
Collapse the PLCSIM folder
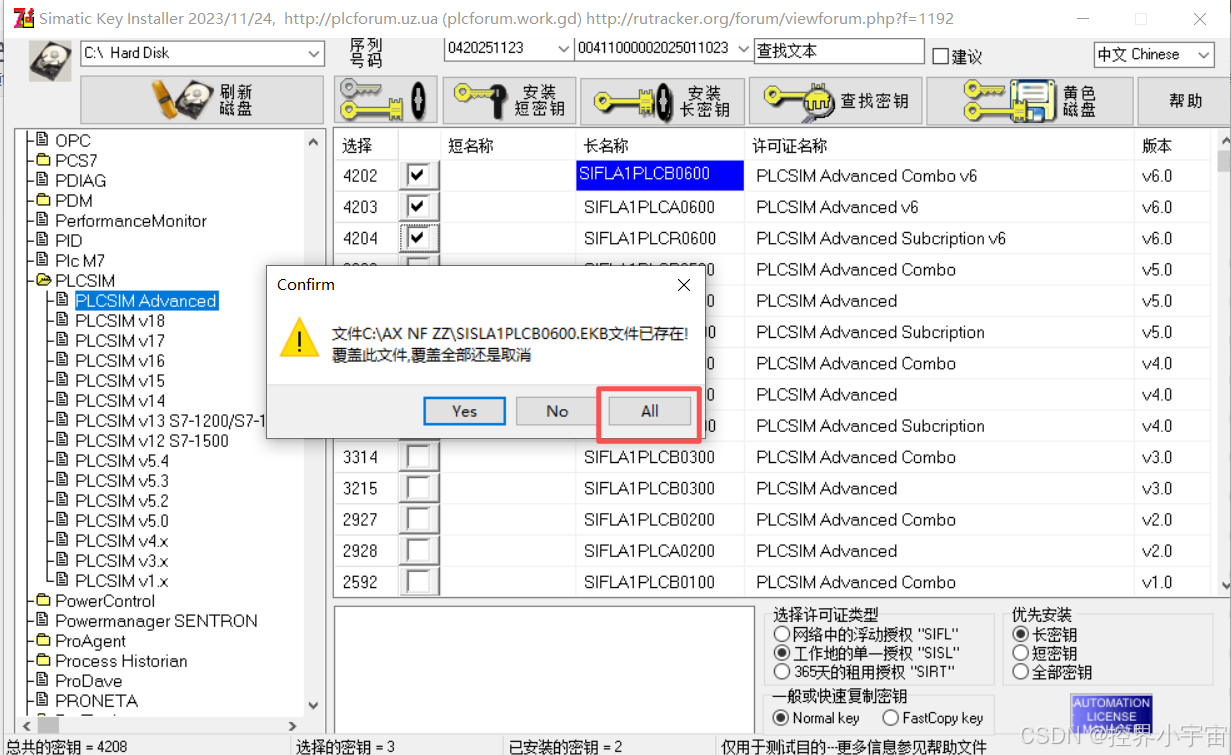coord(42,281)
